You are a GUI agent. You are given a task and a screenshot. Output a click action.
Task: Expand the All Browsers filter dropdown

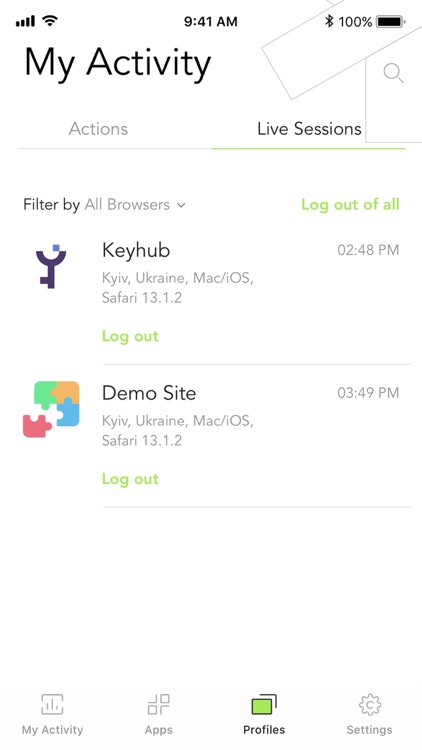(x=135, y=205)
